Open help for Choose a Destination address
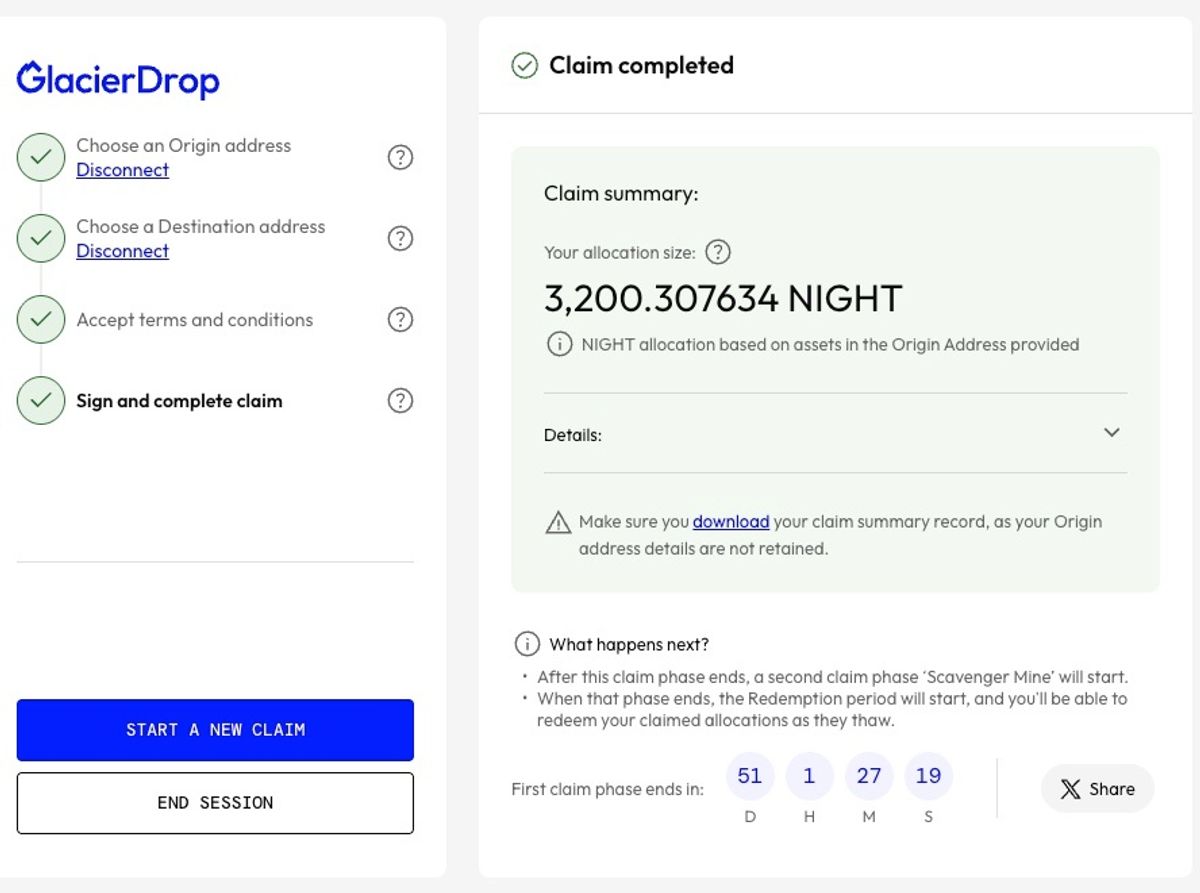Viewport: 1200px width, 893px height. tap(400, 238)
